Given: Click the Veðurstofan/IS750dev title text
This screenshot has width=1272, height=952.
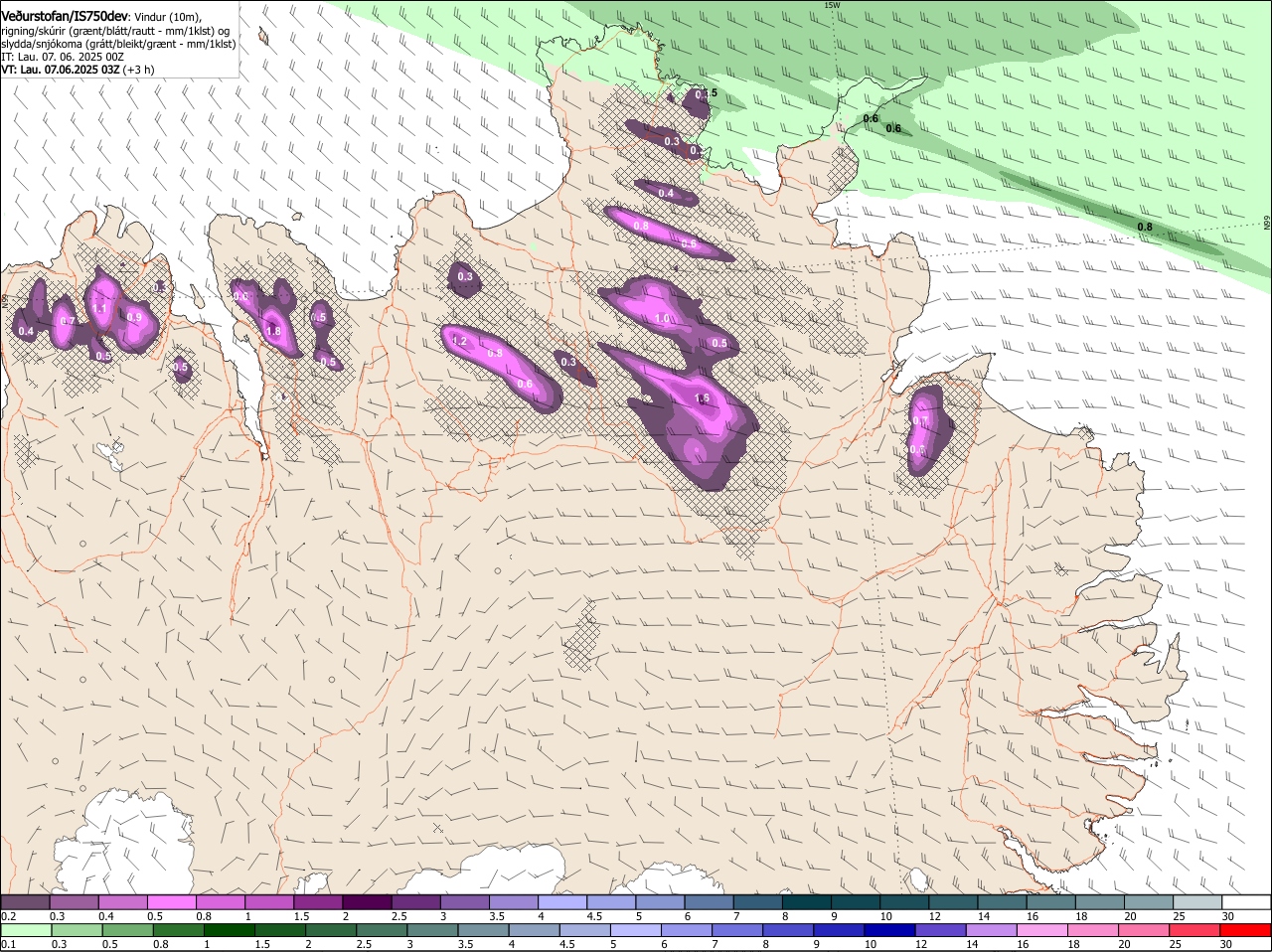Looking at the screenshot, I should 65,17.
